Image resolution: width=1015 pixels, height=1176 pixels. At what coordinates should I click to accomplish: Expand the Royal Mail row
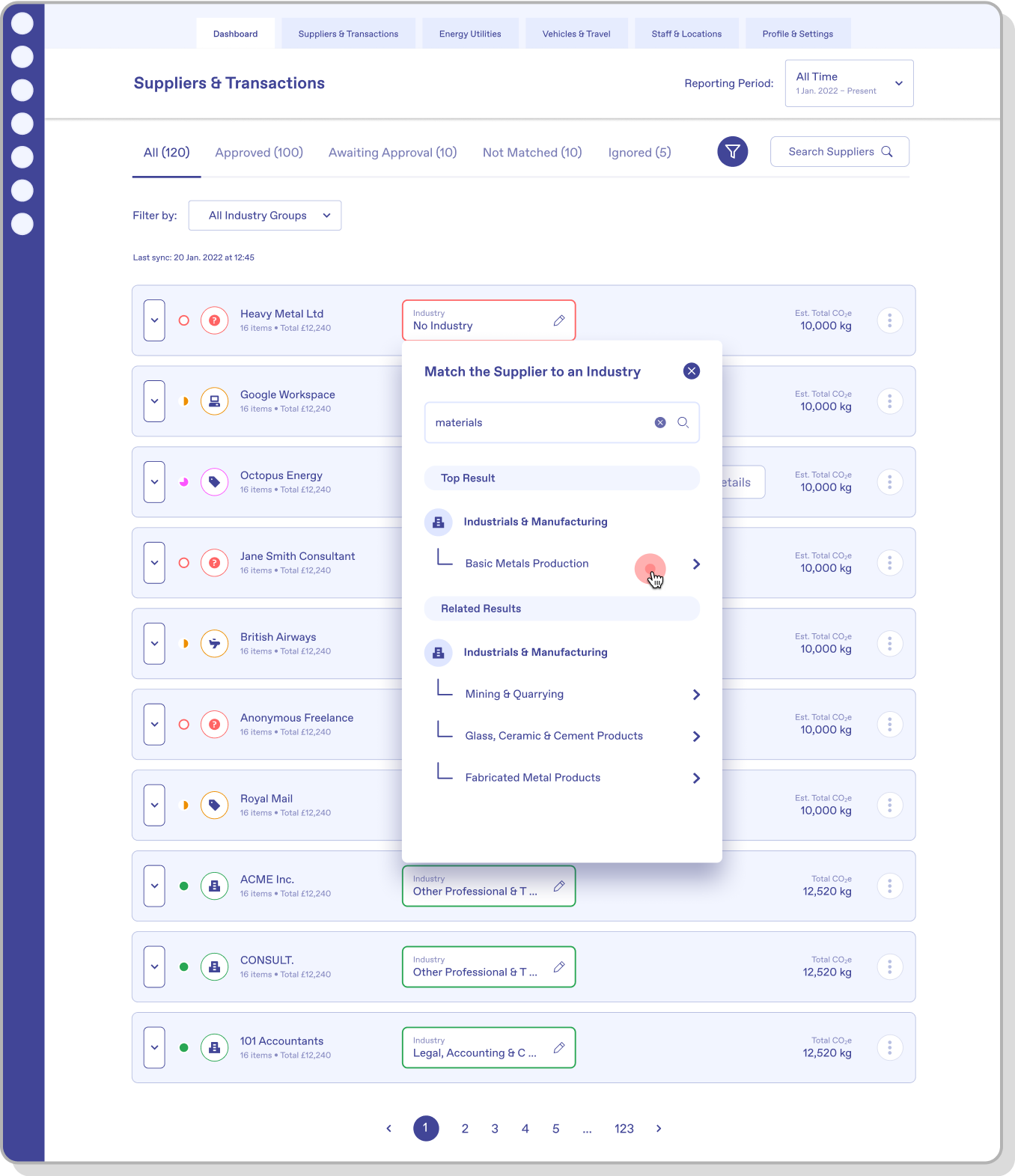coord(154,805)
